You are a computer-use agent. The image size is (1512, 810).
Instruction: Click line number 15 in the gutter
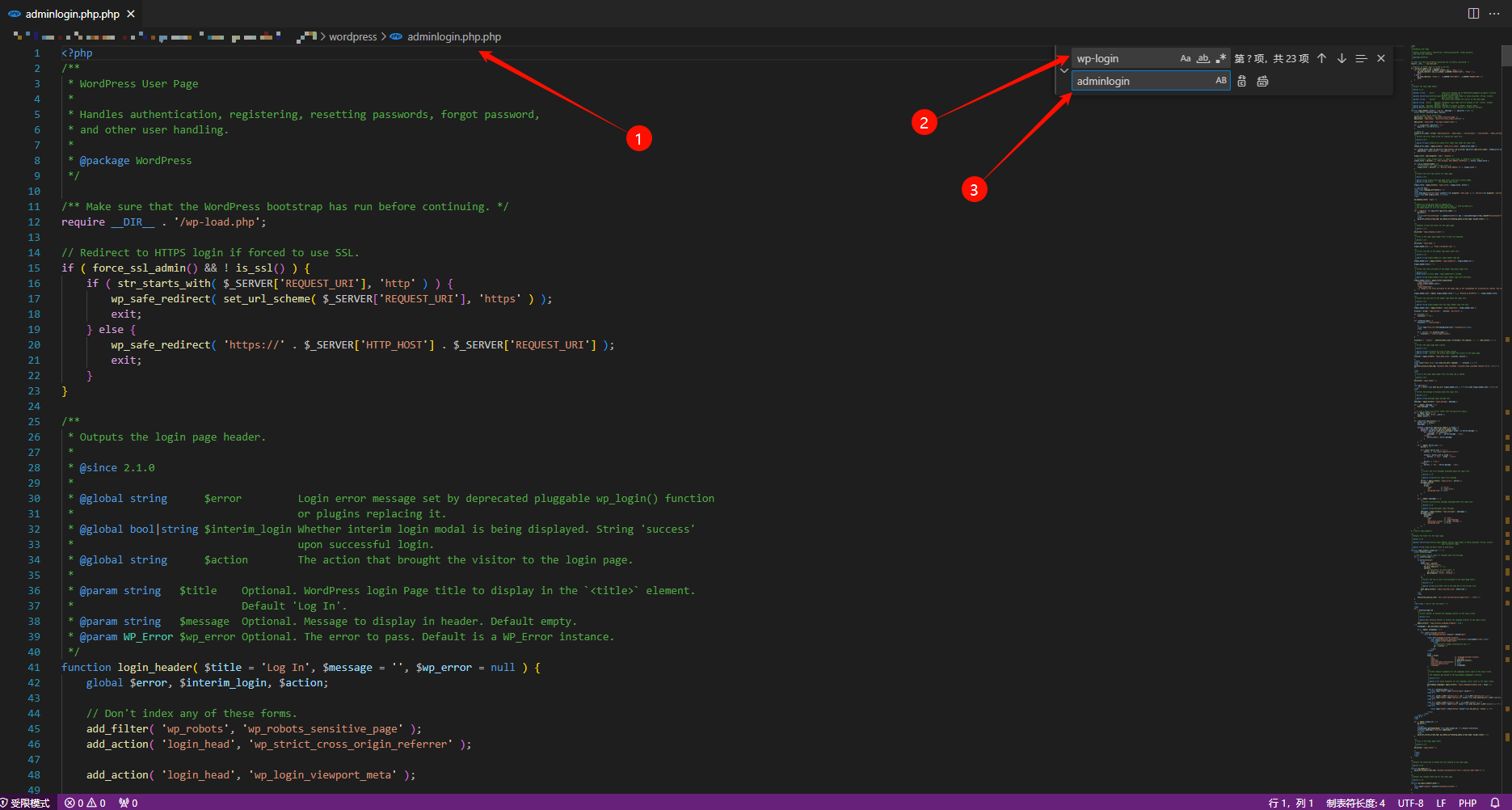[34, 268]
